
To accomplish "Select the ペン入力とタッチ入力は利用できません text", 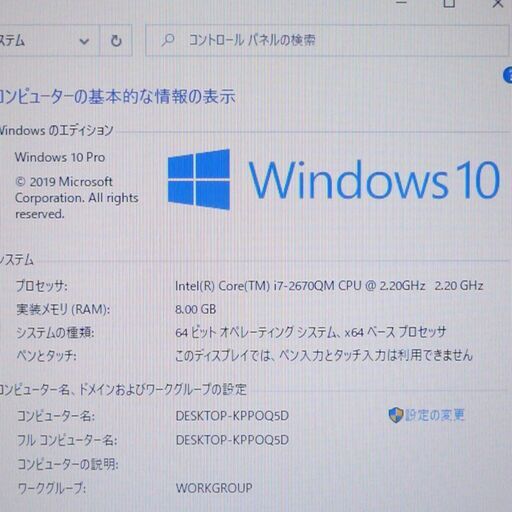I will pyautogui.click(x=376, y=355).
